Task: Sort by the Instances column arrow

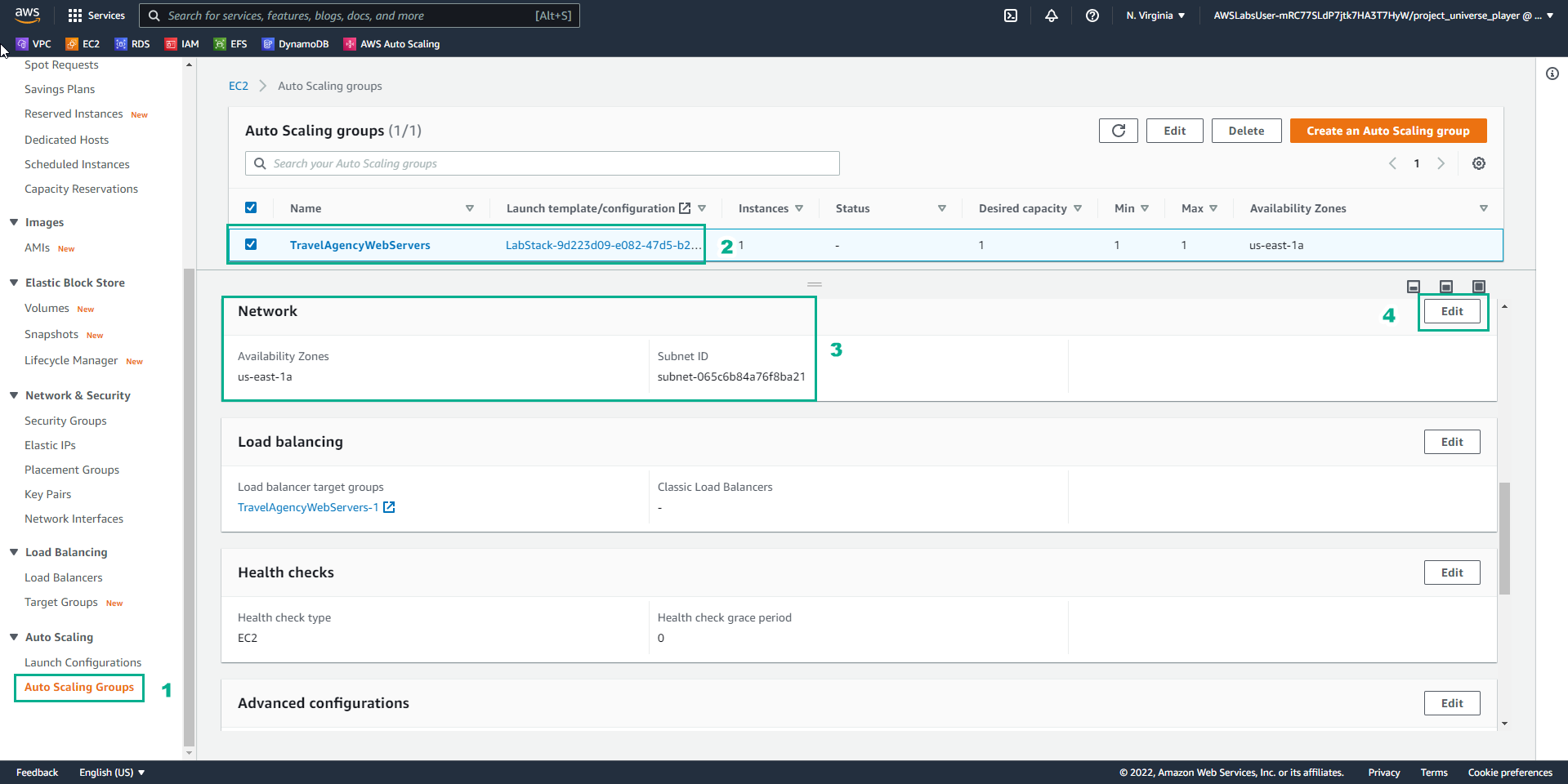Action: click(x=799, y=208)
